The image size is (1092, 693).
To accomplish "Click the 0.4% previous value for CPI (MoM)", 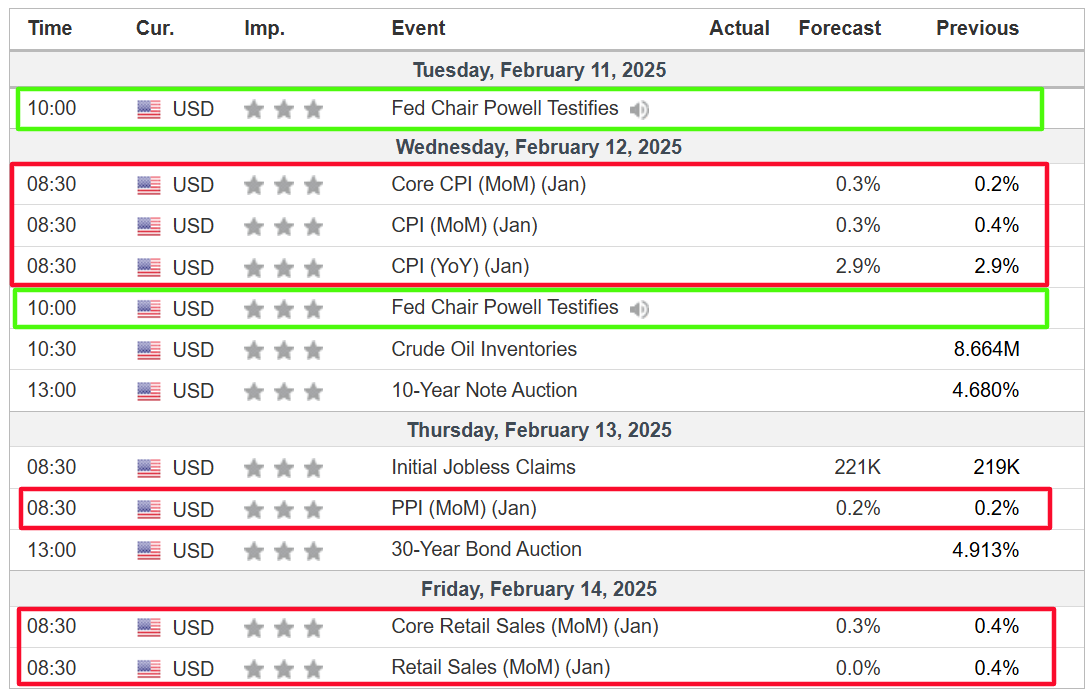I will click(x=997, y=226).
